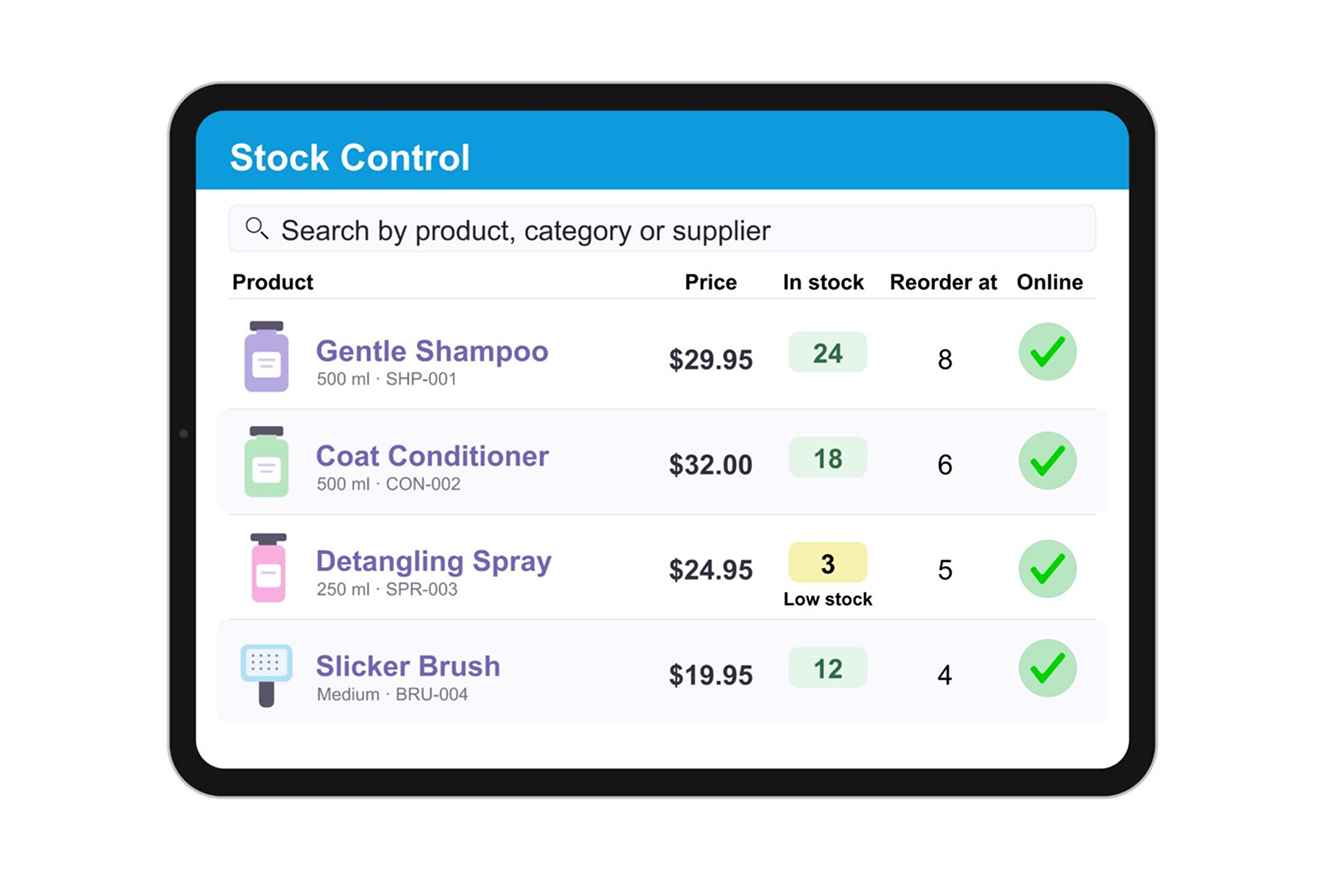
Task: Click the green stock badge showing 24
Action: [827, 352]
